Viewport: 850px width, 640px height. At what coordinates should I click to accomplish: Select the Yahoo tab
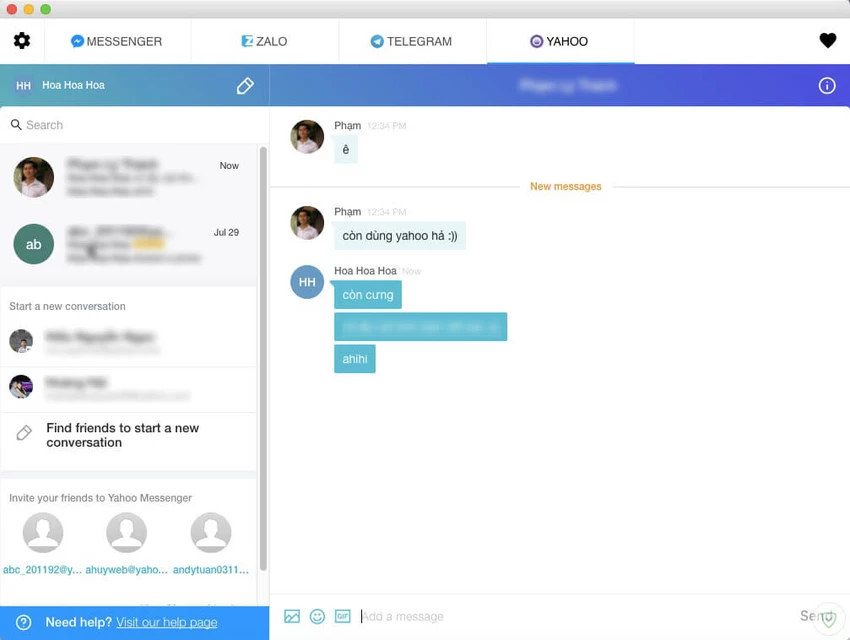[x=559, y=41]
